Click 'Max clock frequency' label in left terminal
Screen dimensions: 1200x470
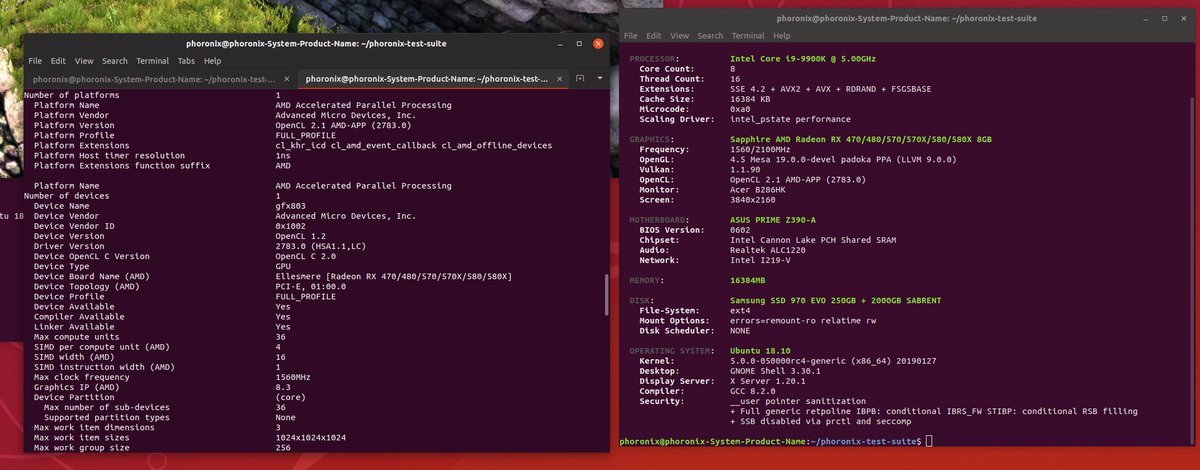(x=82, y=377)
